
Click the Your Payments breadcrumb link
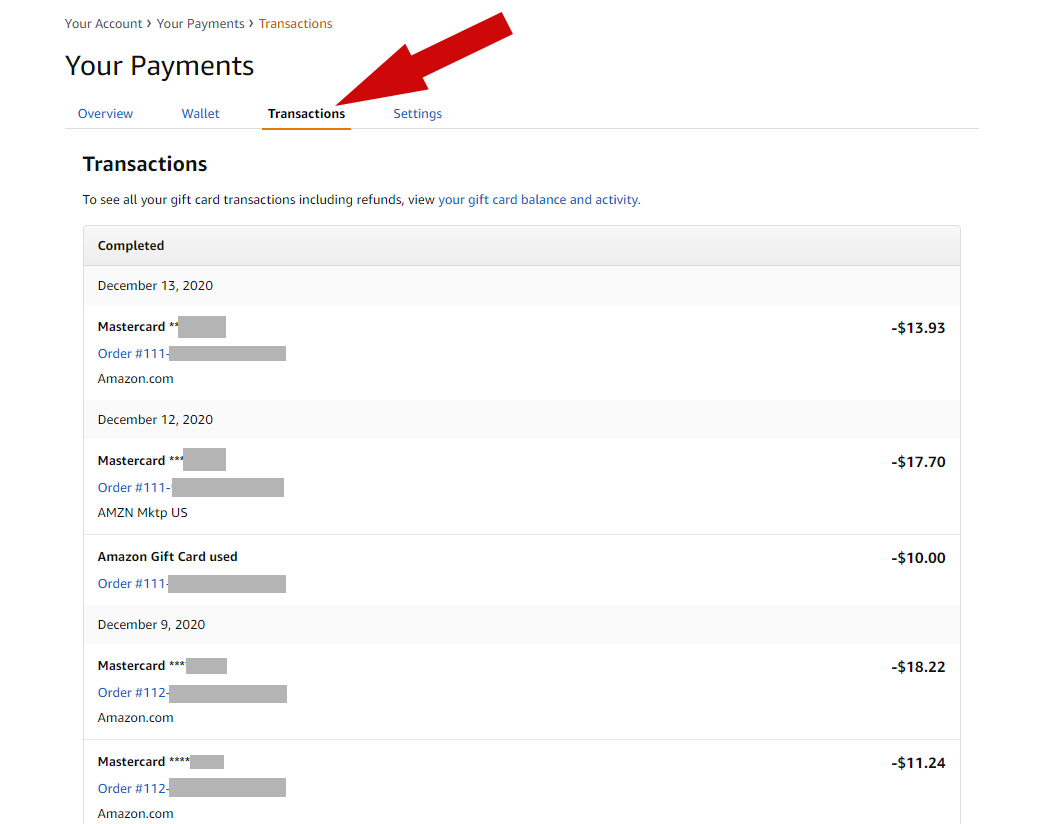tap(200, 23)
